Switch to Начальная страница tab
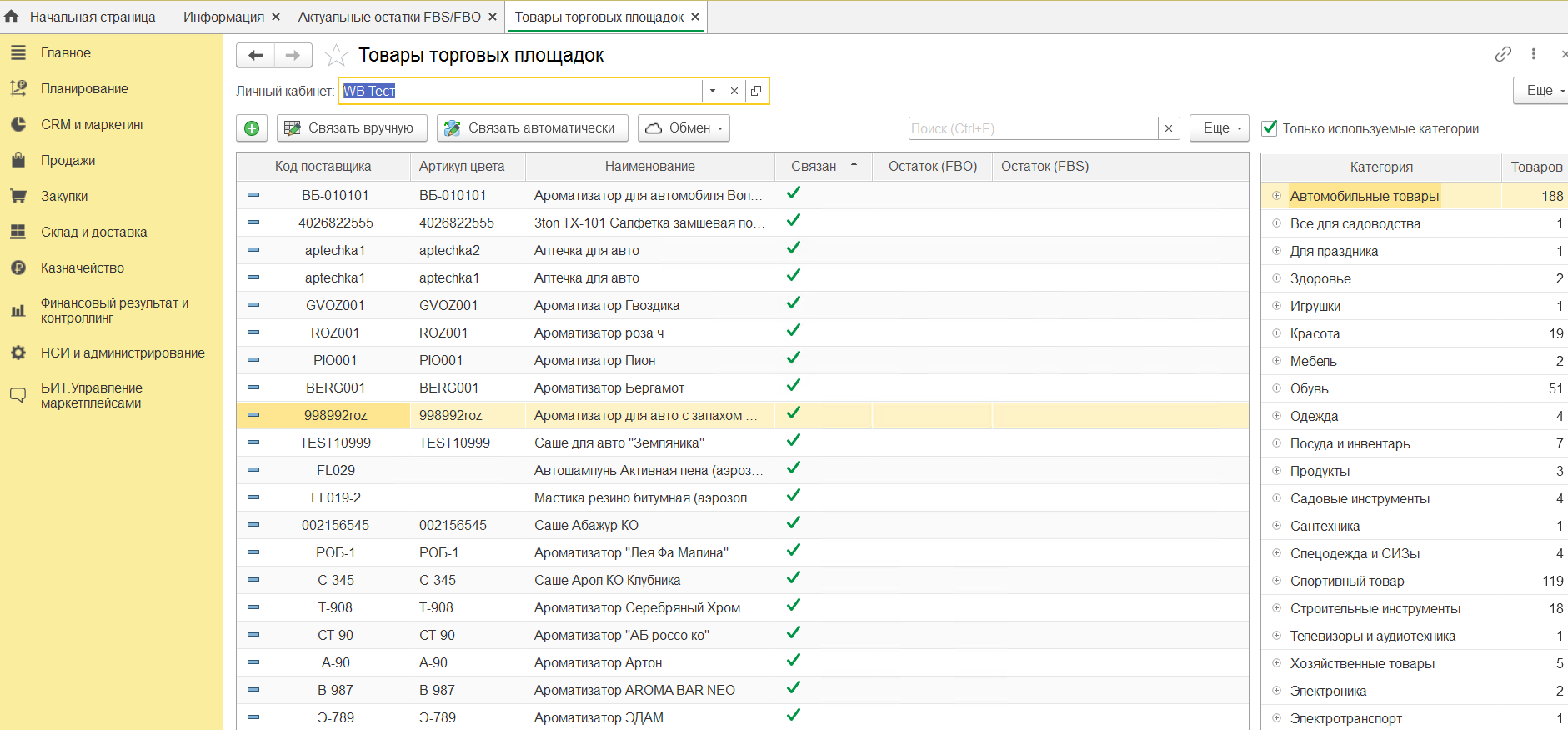This screenshot has height=730, width=1568. (86, 17)
